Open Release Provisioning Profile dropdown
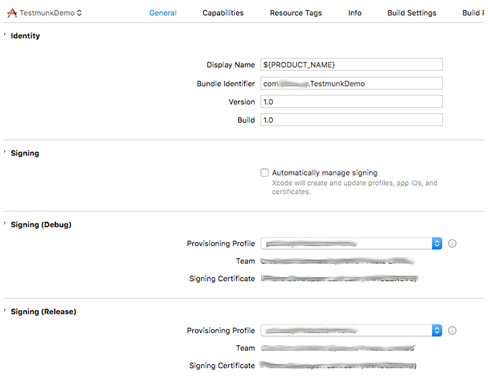488x387 pixels. coord(351,330)
